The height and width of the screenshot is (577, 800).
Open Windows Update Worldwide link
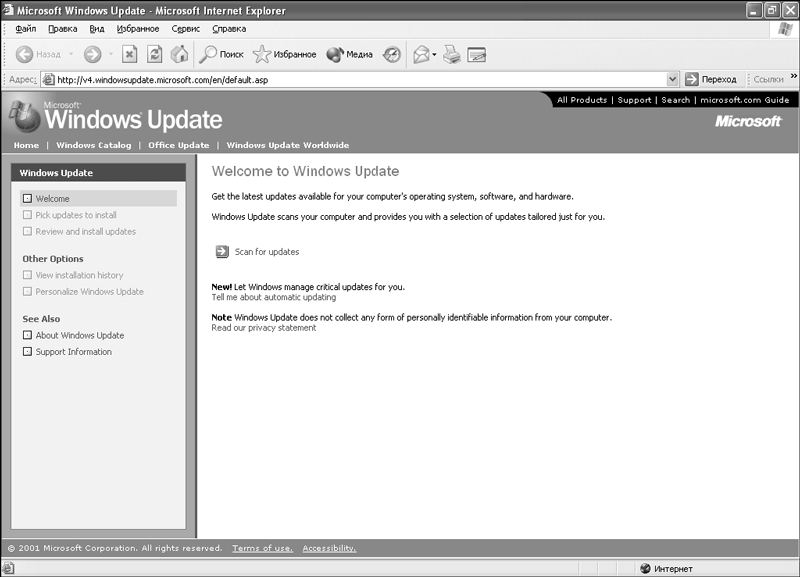tap(288, 145)
